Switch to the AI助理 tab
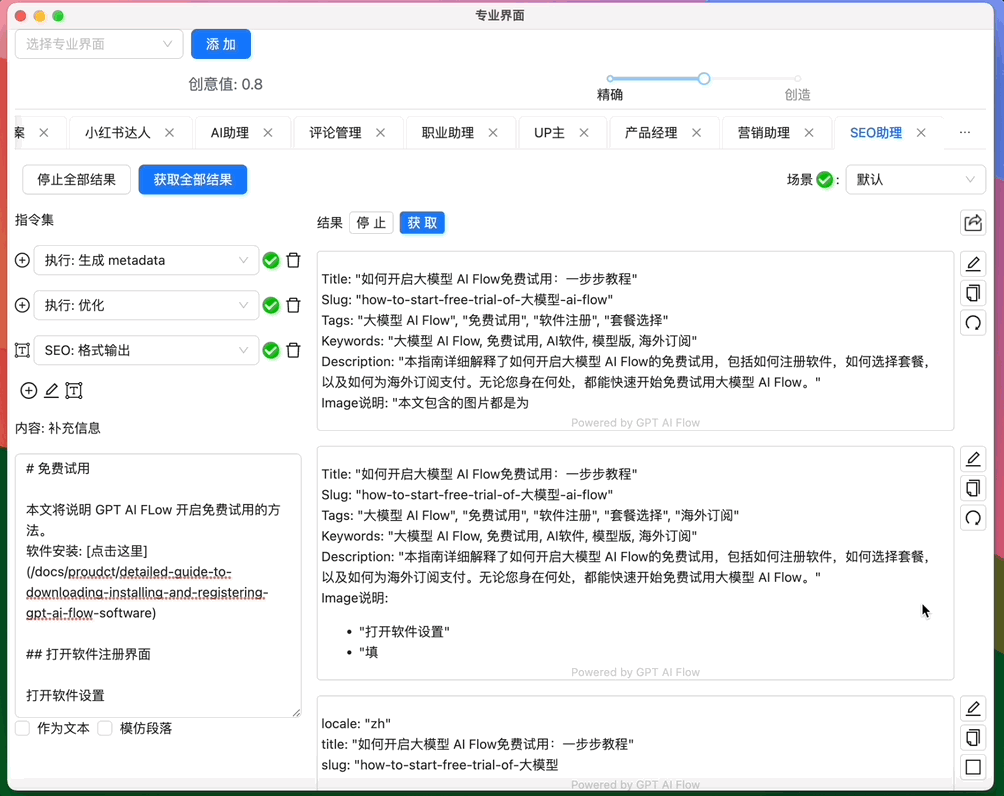The height and width of the screenshot is (796, 1004). tap(230, 133)
